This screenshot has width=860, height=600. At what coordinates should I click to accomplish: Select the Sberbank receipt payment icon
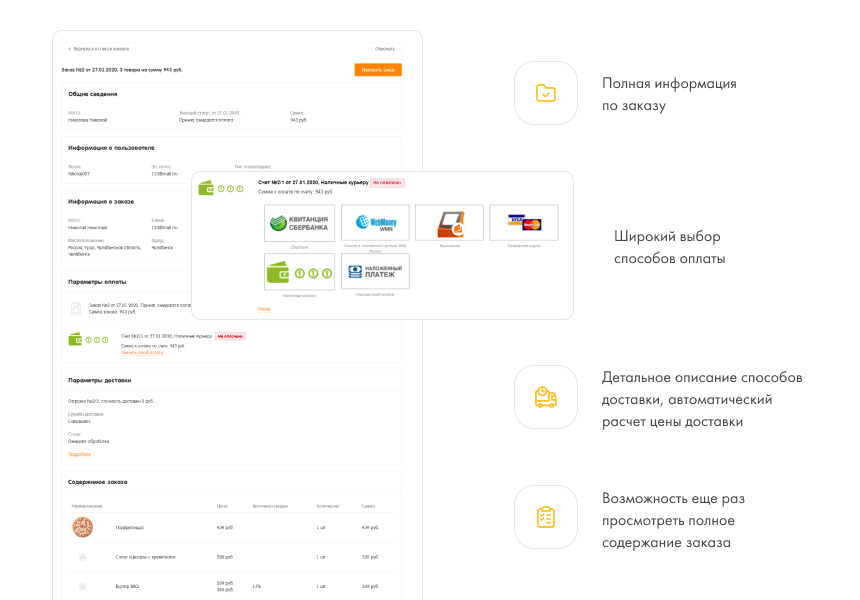click(x=301, y=221)
